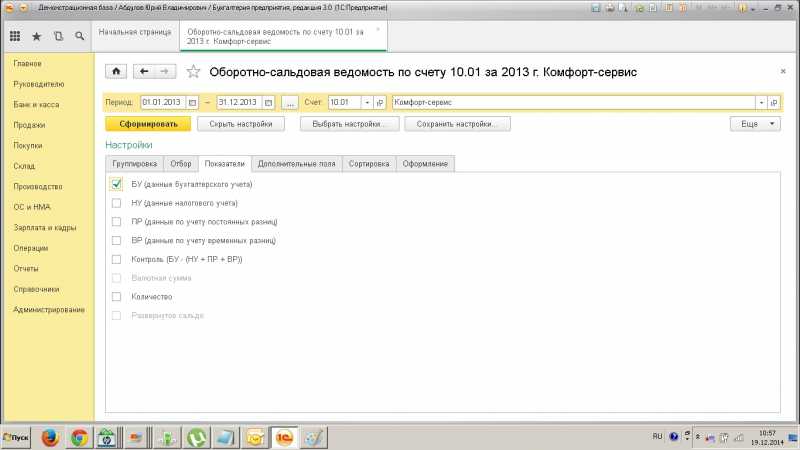This screenshot has width=800, height=450.
Task: Switch to the Группировка tab
Action: (x=135, y=164)
